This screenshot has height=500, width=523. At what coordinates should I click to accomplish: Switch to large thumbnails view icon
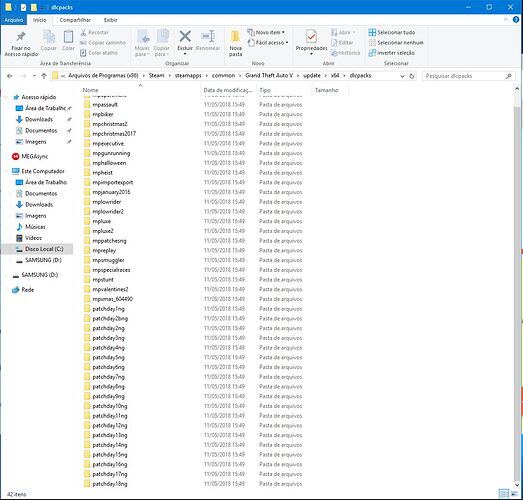[514, 493]
